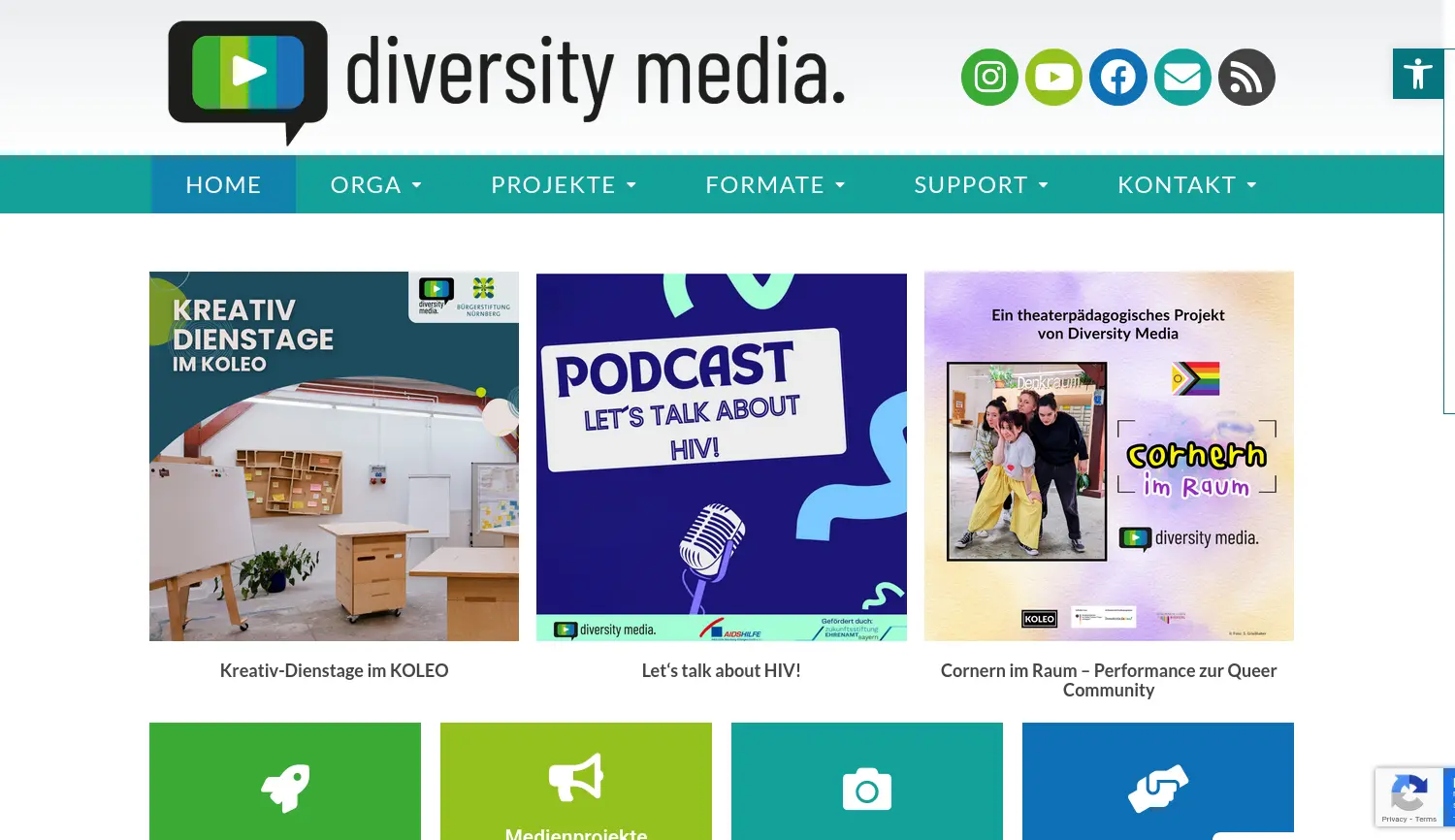Open the FORMATE dropdown menu
The width and height of the screenshot is (1455, 840).
click(774, 185)
